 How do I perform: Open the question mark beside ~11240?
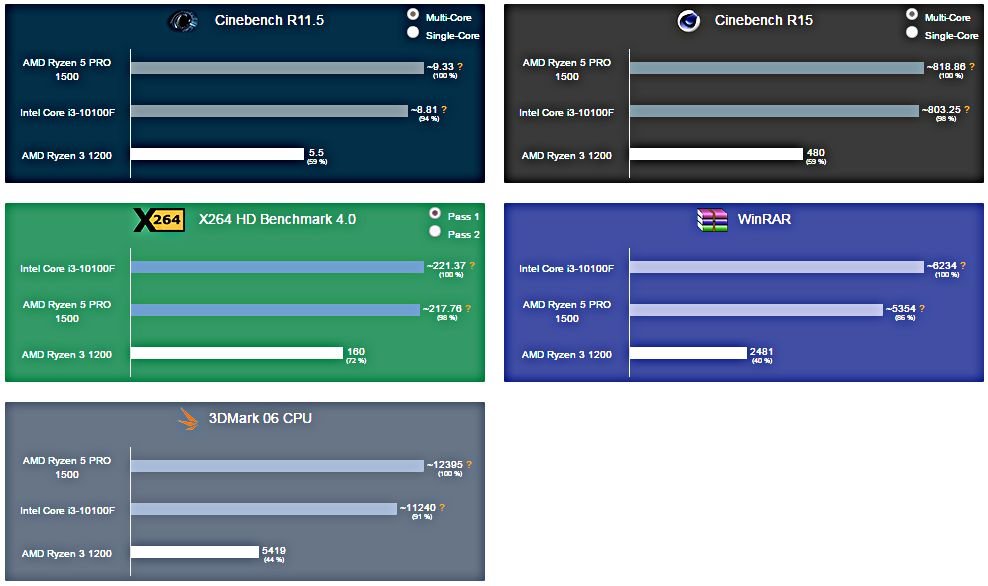[442, 507]
